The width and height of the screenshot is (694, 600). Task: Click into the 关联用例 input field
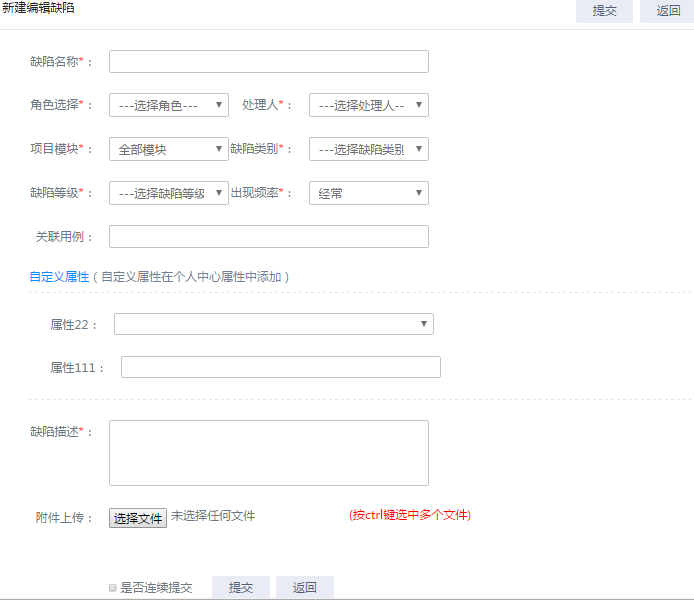coord(268,237)
